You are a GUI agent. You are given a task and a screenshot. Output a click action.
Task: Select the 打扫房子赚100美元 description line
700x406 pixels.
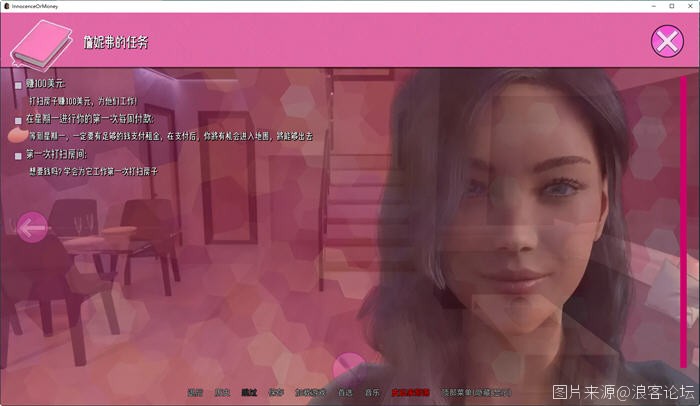click(x=83, y=101)
